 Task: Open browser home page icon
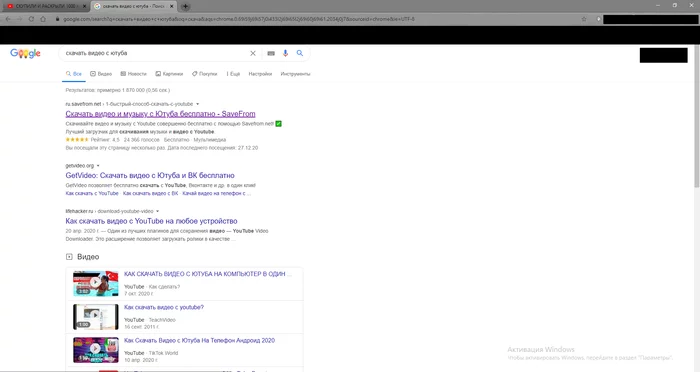pyautogui.click(x=43, y=19)
